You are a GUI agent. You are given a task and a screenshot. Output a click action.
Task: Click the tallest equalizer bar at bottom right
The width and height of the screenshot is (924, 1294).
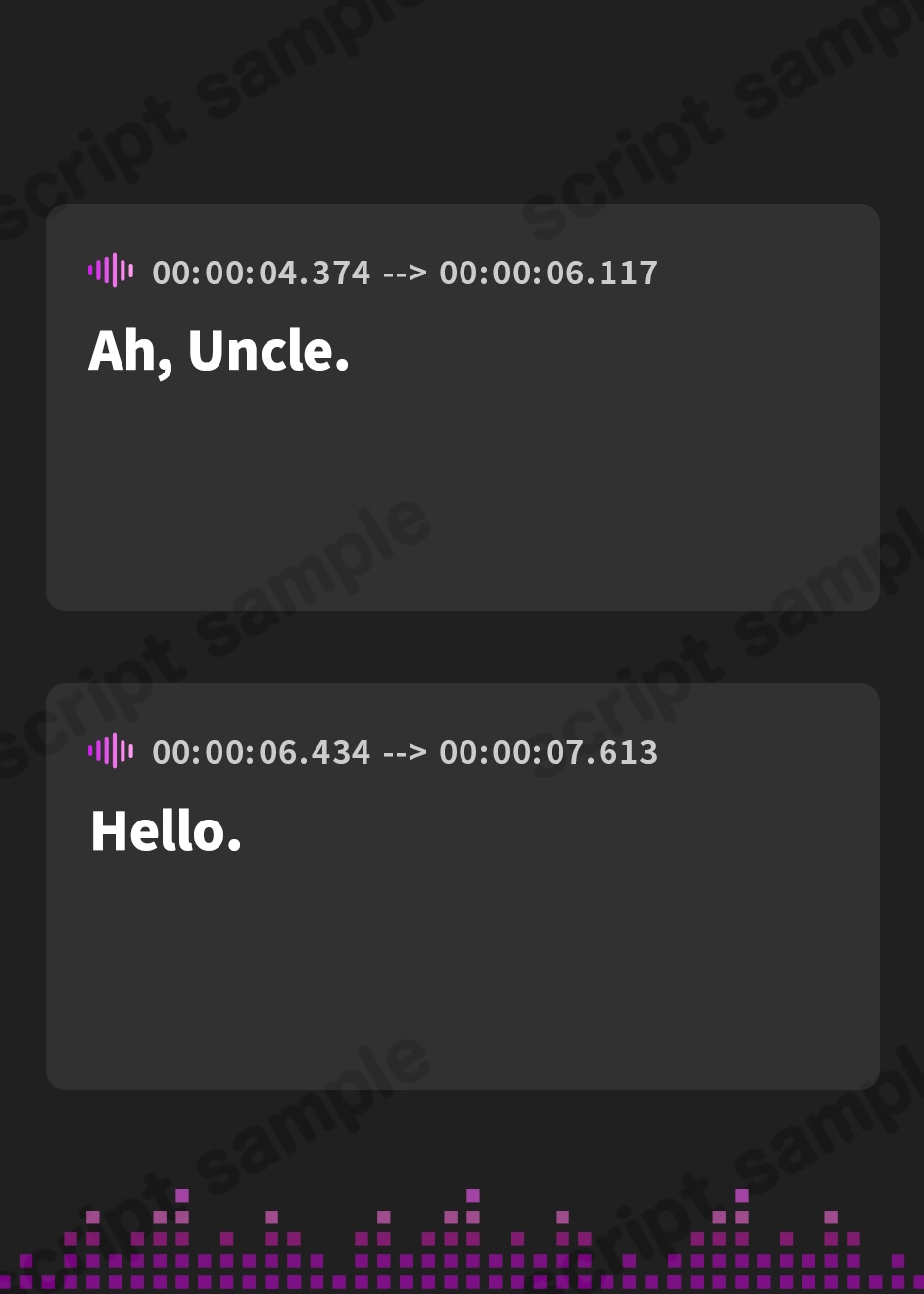tap(742, 1196)
